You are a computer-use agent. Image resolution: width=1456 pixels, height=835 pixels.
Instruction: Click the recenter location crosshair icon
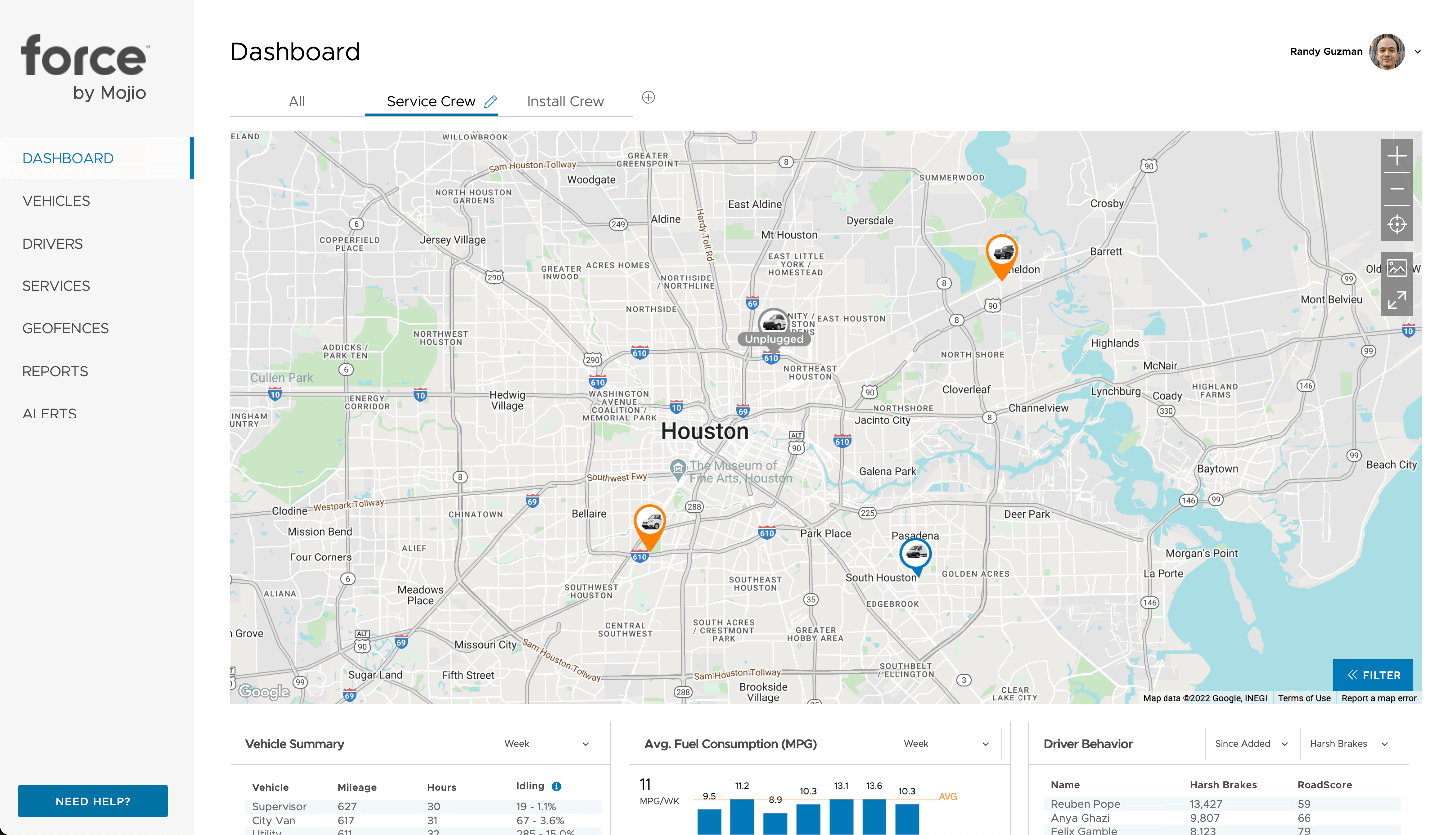(x=1396, y=223)
